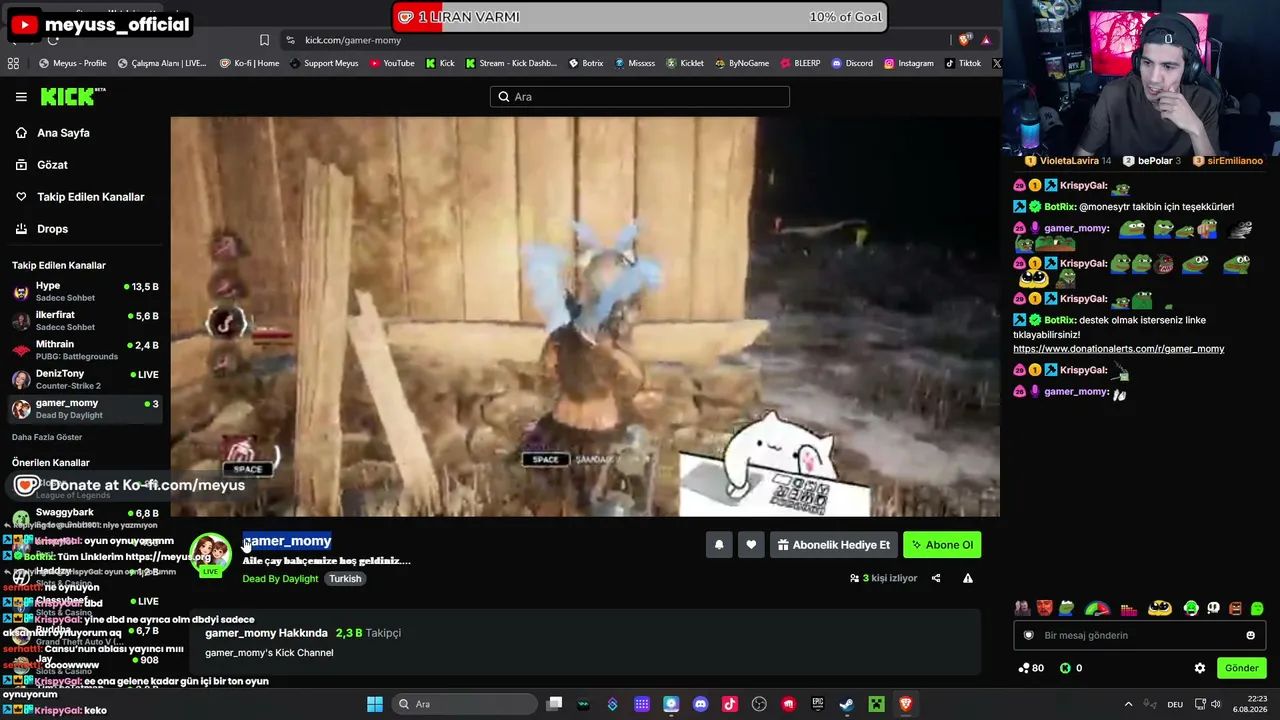Click the browser address bar kick.com/gamer-momy
Screen dimensions: 1280x720
352,40
